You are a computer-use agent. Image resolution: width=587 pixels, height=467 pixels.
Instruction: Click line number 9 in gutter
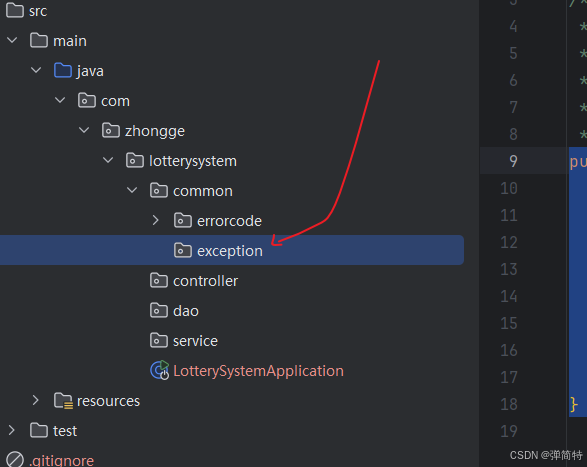(x=513, y=161)
